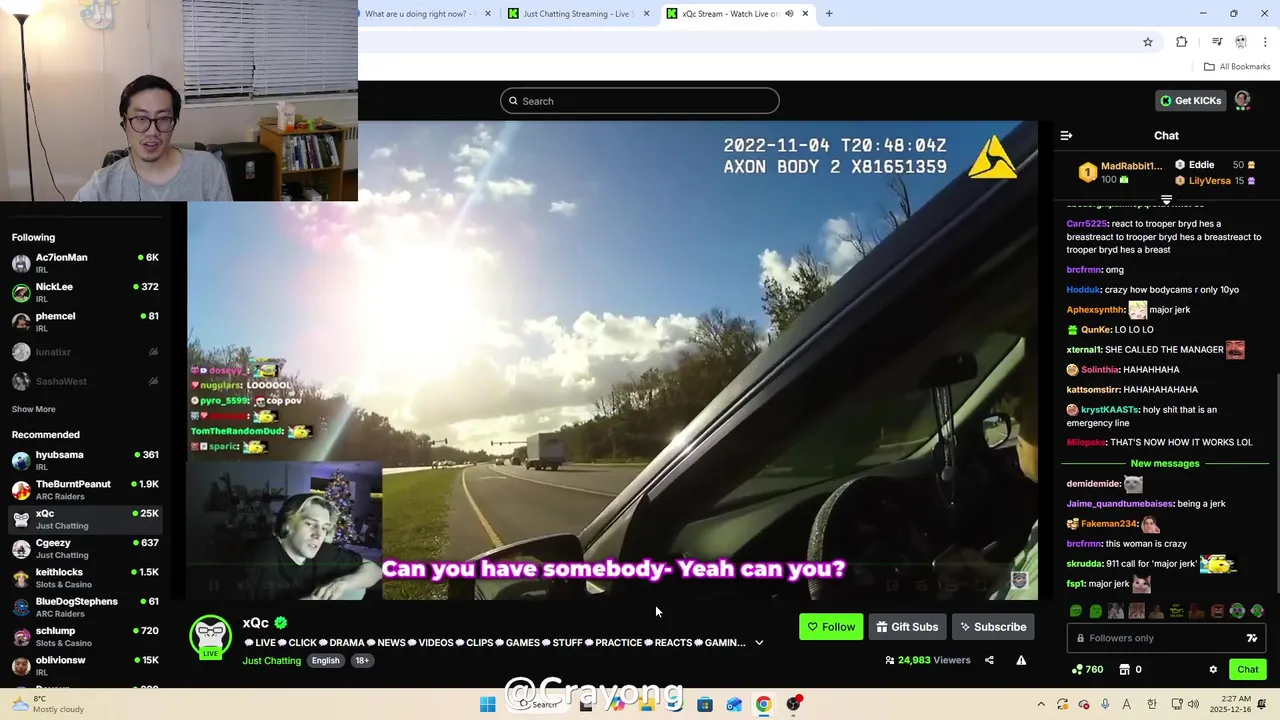Screen dimensions: 1280x720
Task: Open phemcel channel in sidebar
Action: point(85,321)
